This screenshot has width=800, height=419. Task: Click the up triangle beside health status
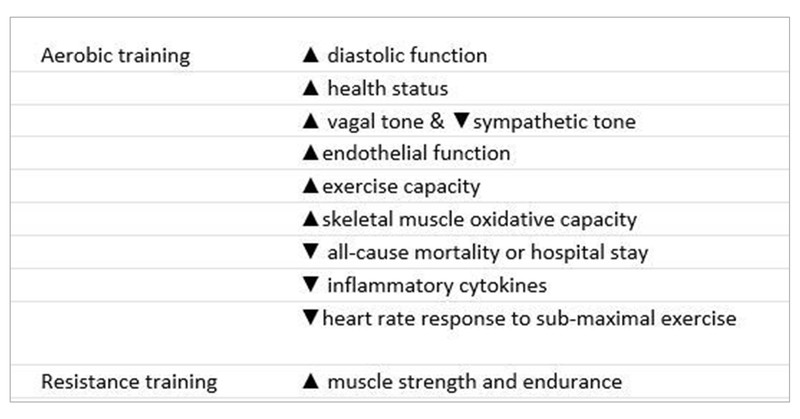click(x=310, y=89)
